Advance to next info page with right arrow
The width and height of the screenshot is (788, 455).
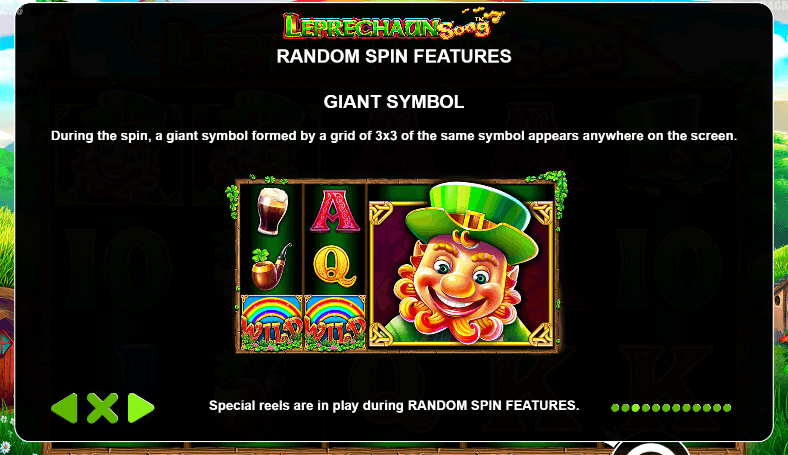click(141, 408)
